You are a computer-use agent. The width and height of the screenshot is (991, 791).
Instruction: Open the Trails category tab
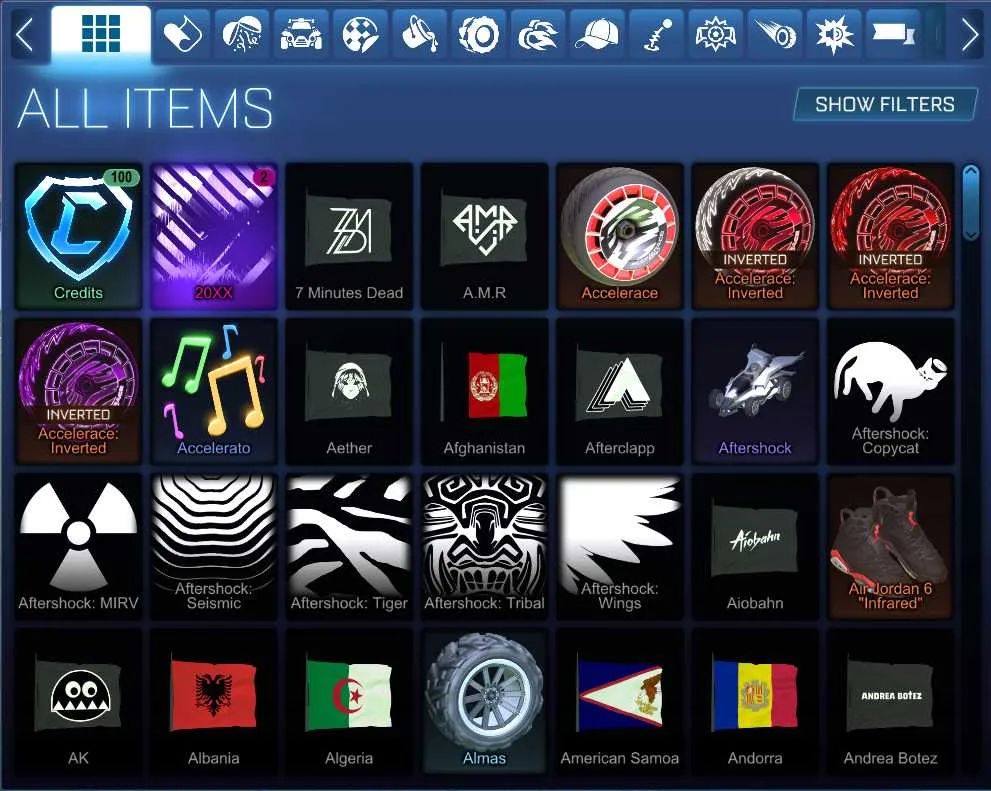coord(775,33)
